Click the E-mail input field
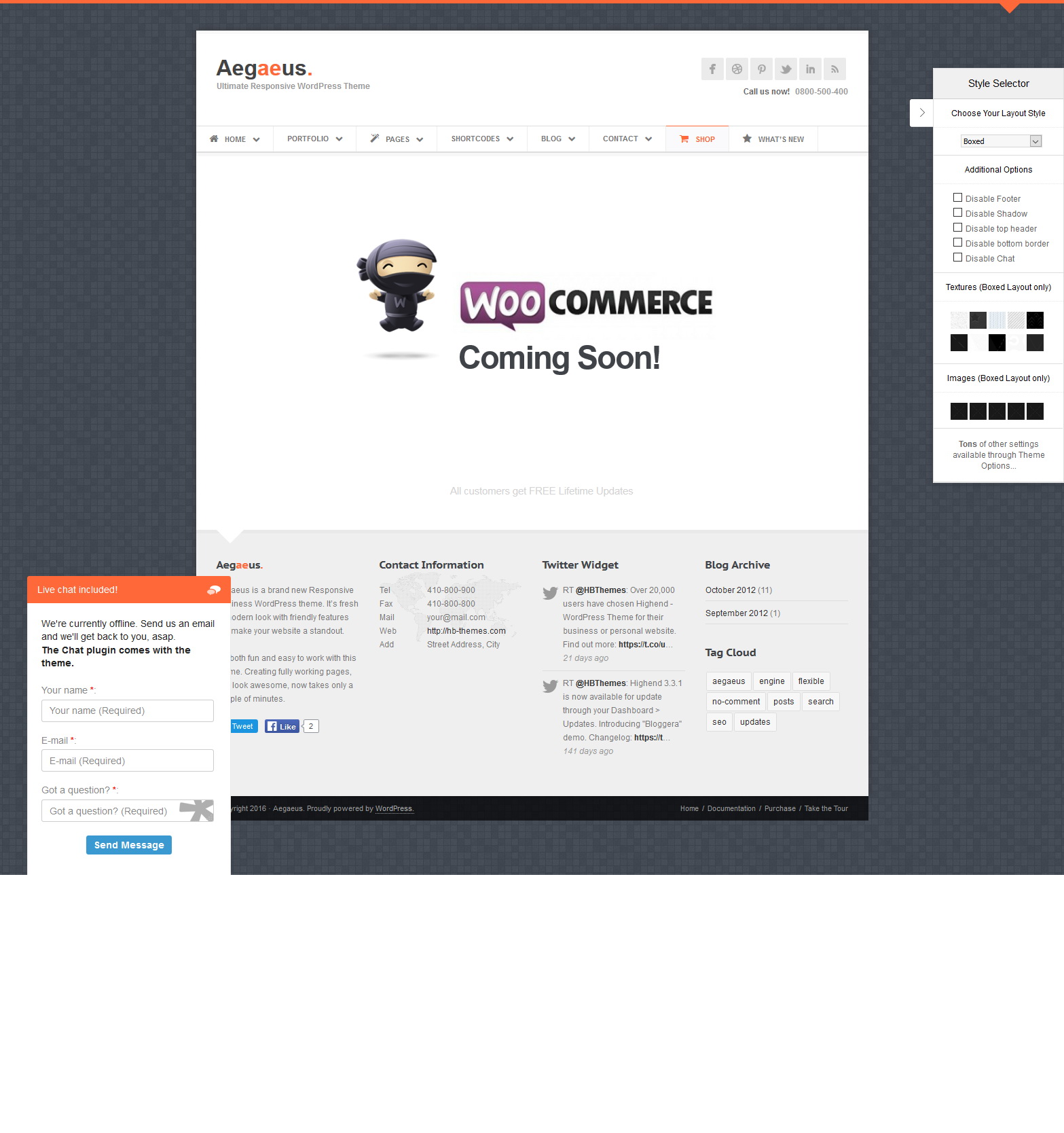 click(128, 761)
